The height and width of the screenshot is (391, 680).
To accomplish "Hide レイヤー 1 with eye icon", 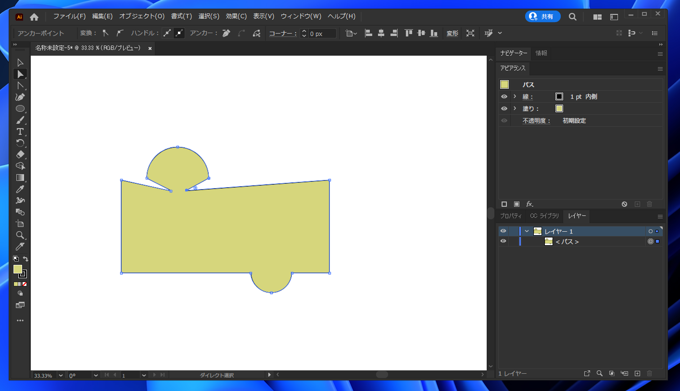I will pyautogui.click(x=503, y=231).
